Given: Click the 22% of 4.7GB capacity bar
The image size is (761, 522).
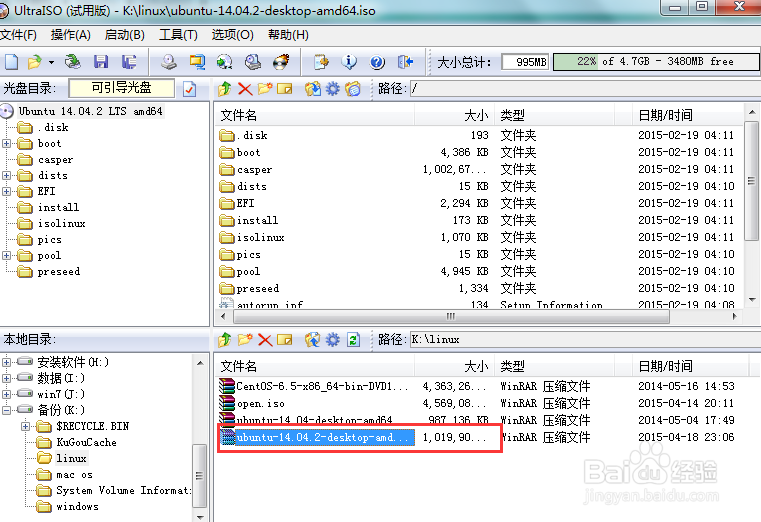Looking at the screenshot, I should (656, 62).
